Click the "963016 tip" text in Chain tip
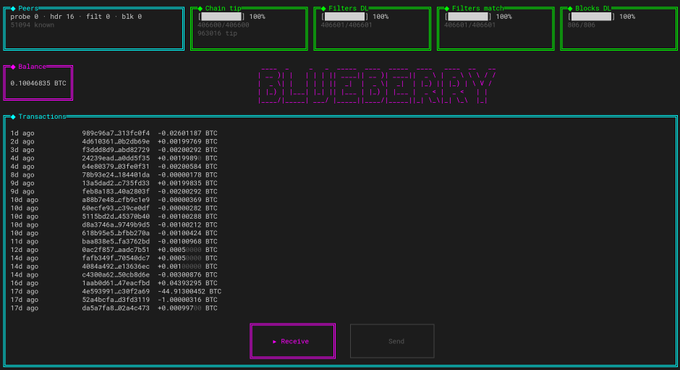Viewport: 680px width, 370px height. 217,33
